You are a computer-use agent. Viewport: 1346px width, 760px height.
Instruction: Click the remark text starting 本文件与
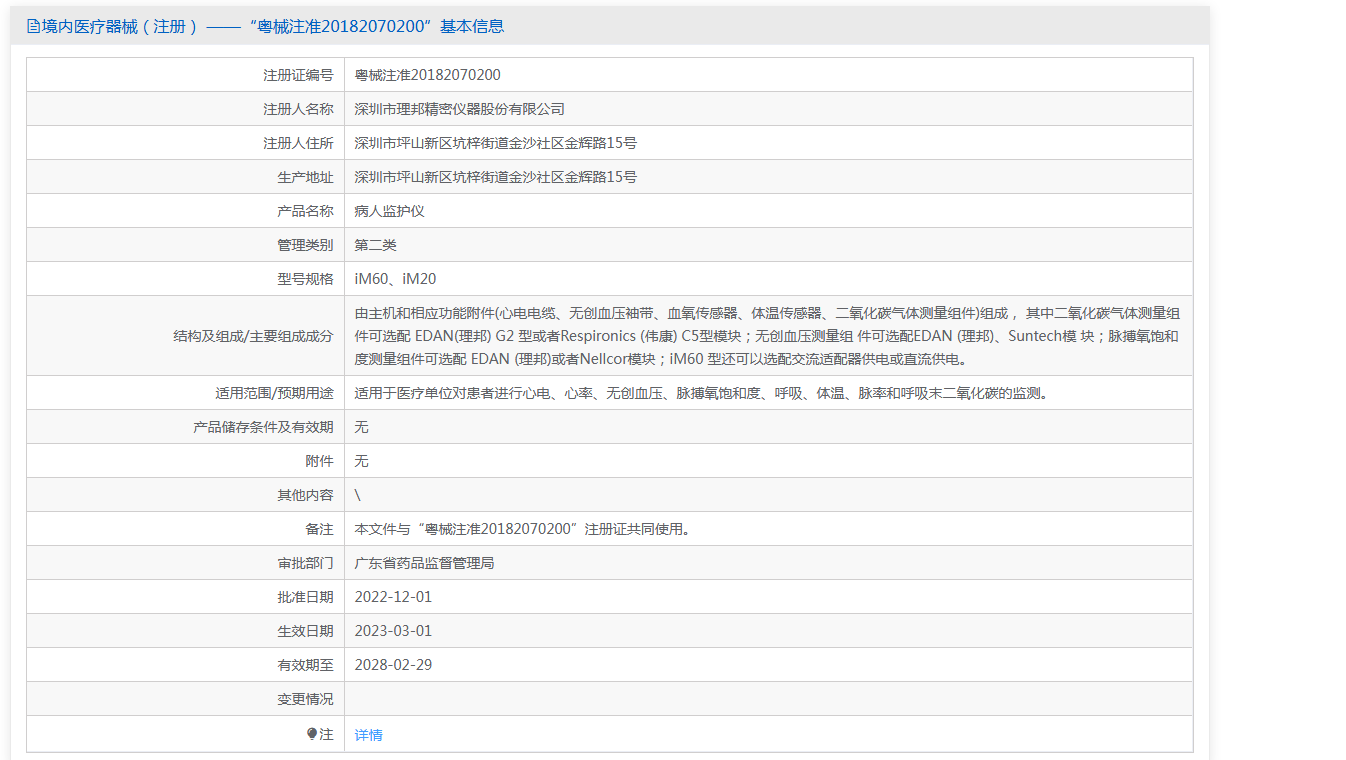pos(523,529)
